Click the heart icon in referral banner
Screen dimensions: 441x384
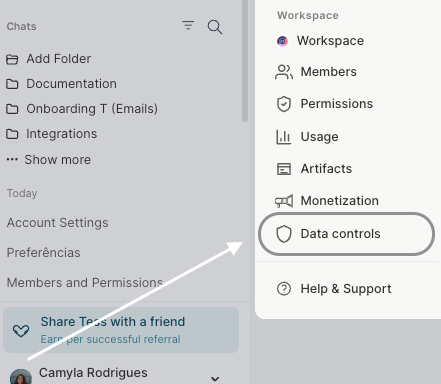(x=21, y=331)
